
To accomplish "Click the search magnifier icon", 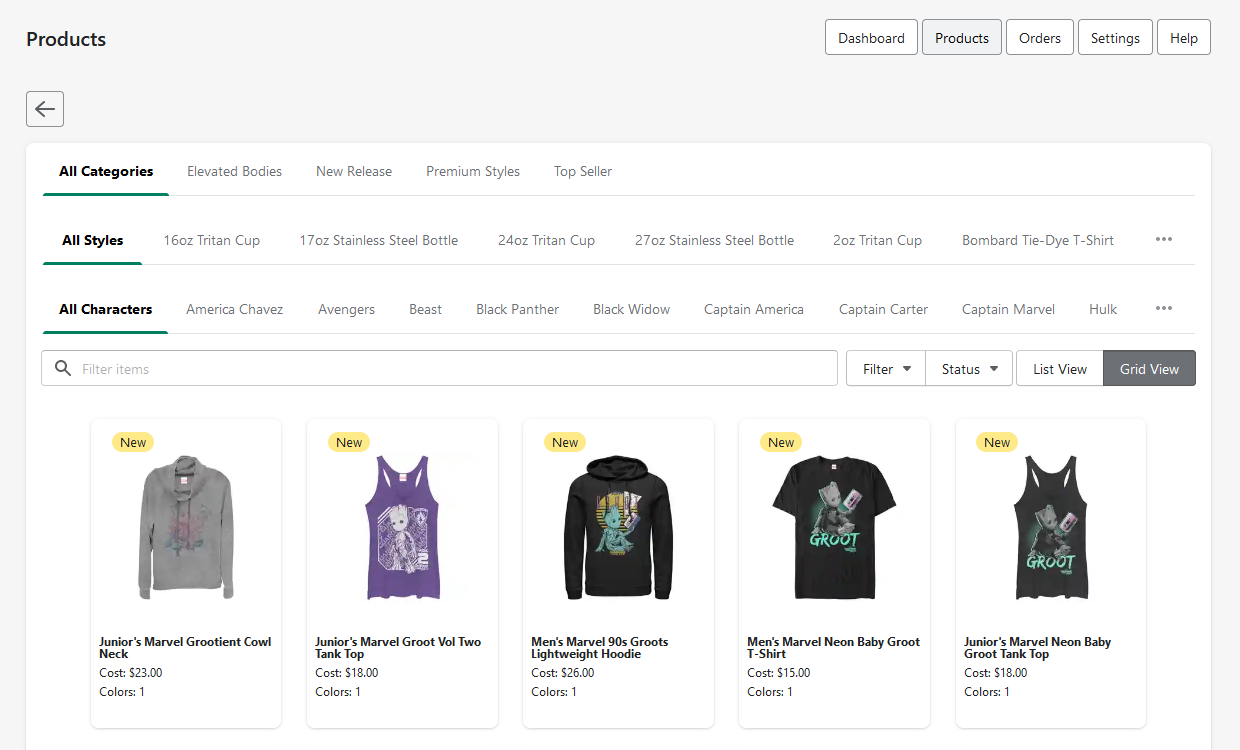I will click(63, 369).
